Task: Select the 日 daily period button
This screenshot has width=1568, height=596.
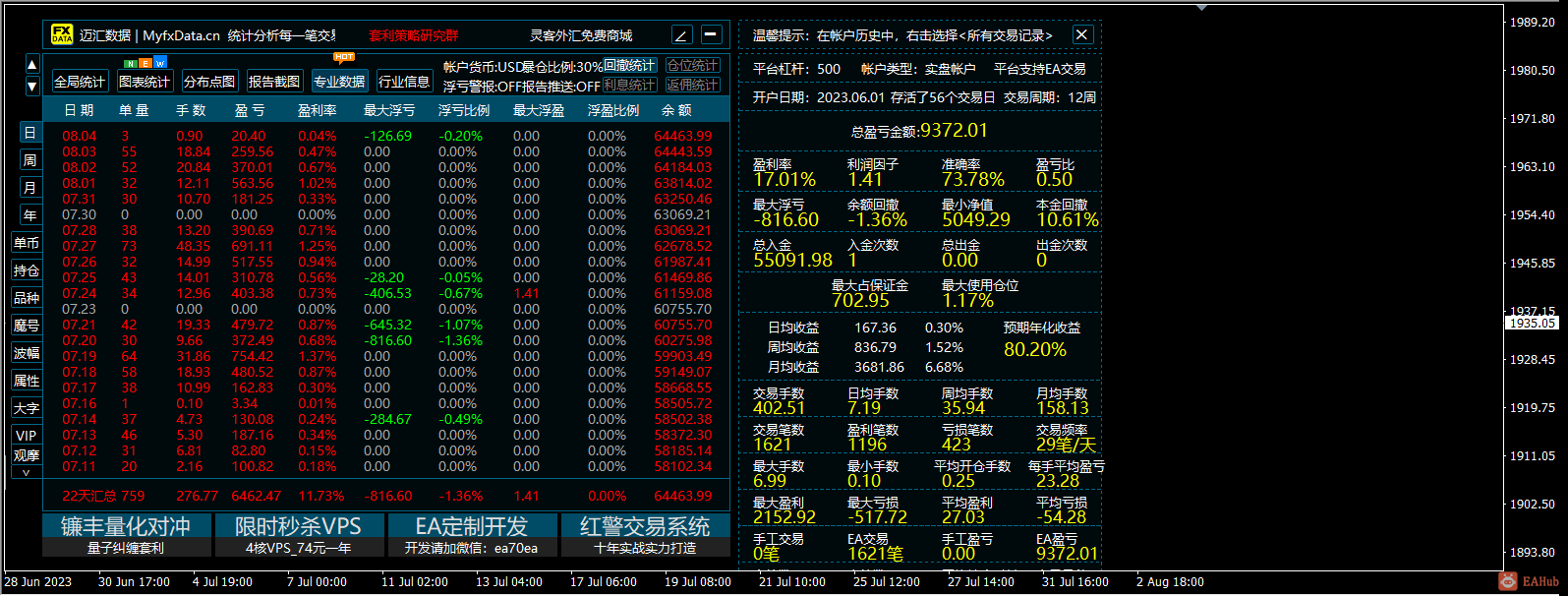Action: [x=29, y=133]
